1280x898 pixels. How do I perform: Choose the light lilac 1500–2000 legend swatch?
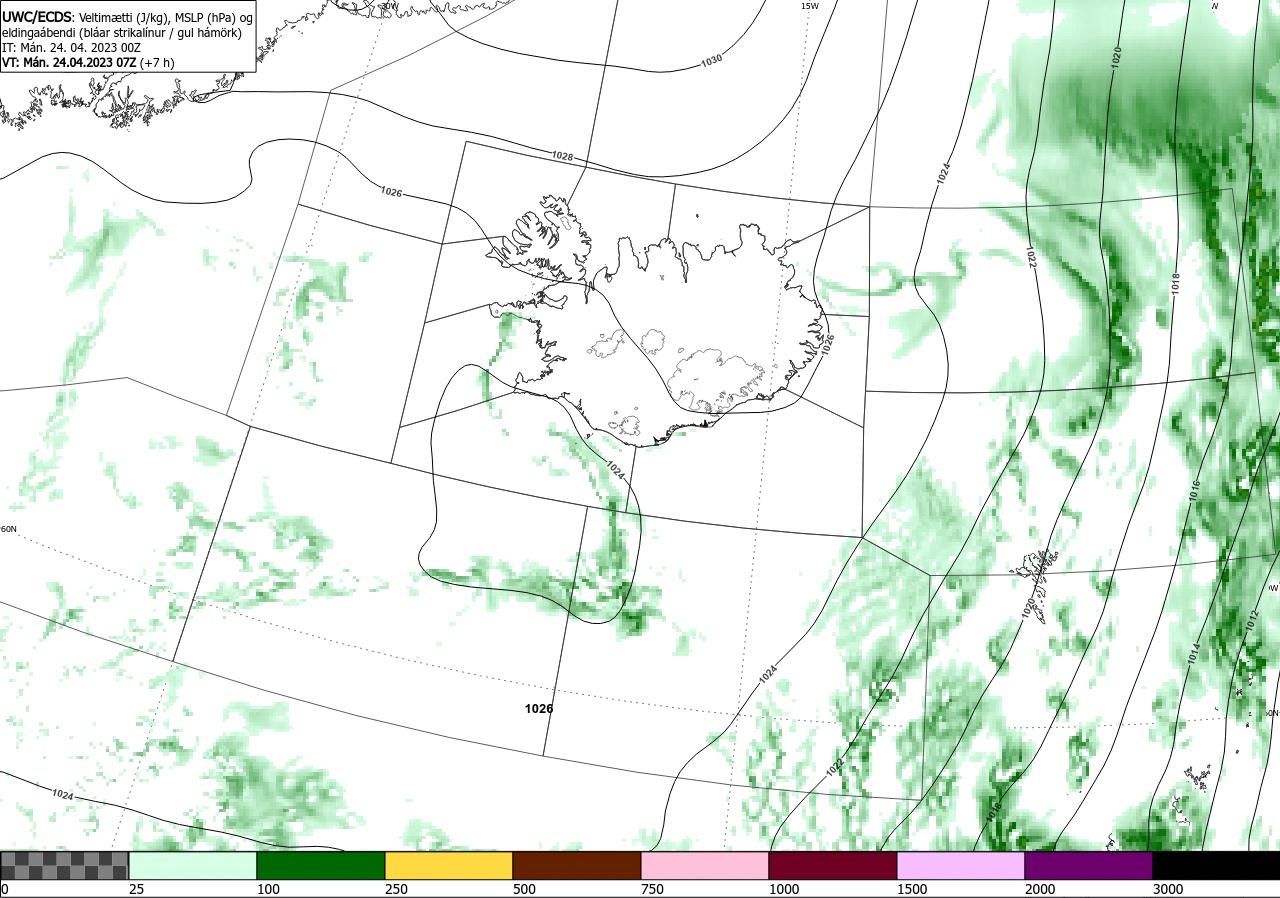click(961, 865)
